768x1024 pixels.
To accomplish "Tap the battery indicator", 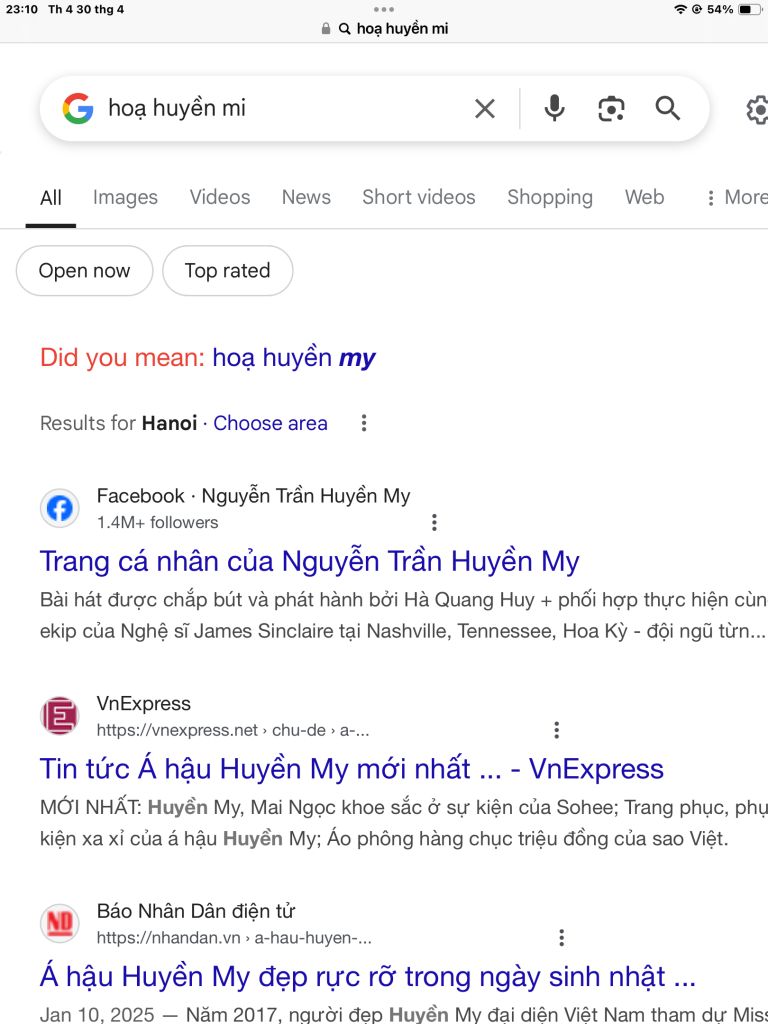I will (749, 9).
